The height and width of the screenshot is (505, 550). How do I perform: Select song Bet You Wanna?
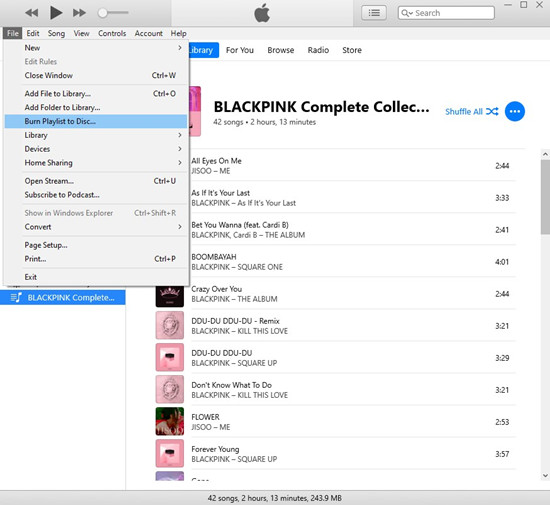[353, 230]
